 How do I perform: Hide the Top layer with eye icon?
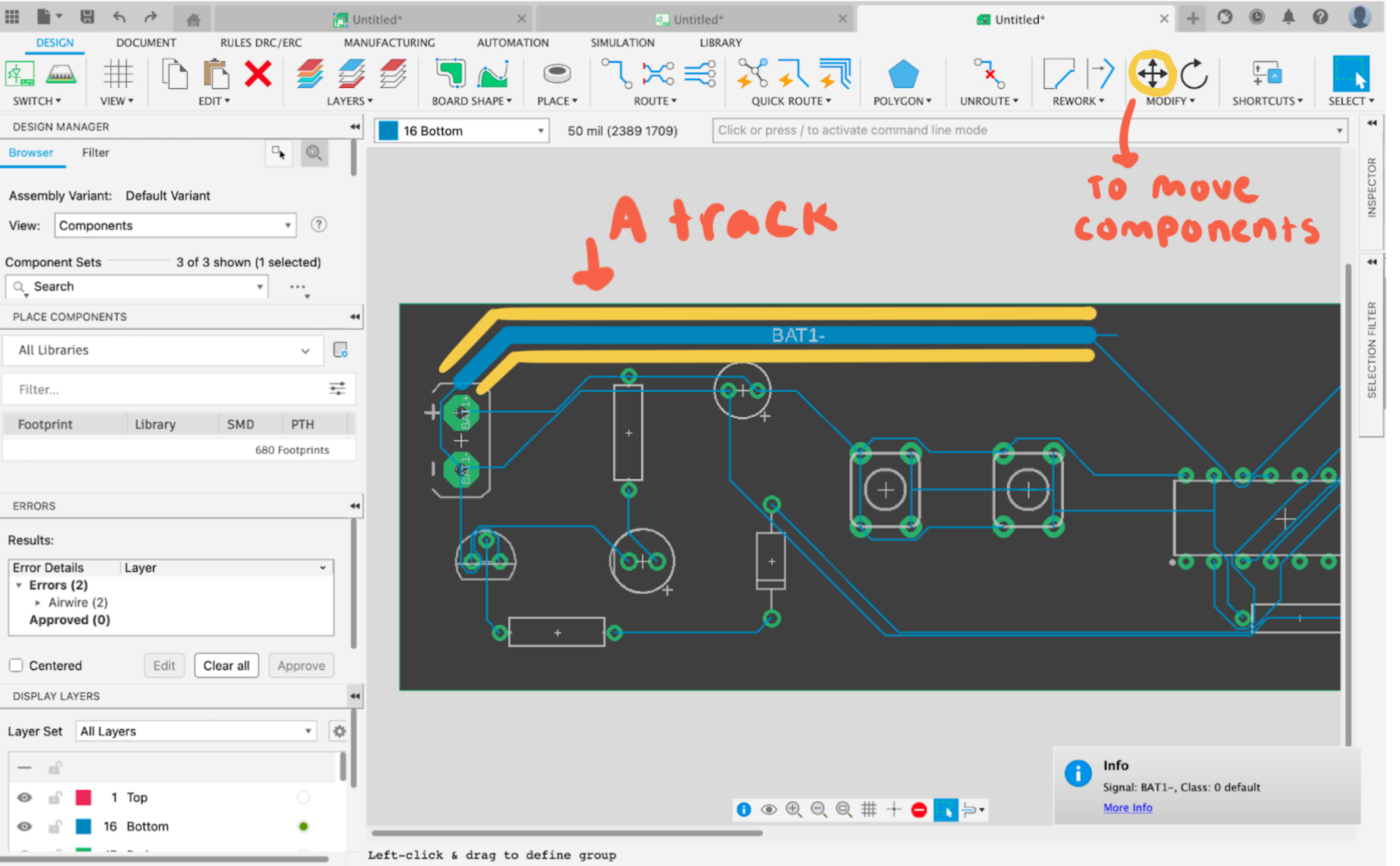click(24, 798)
